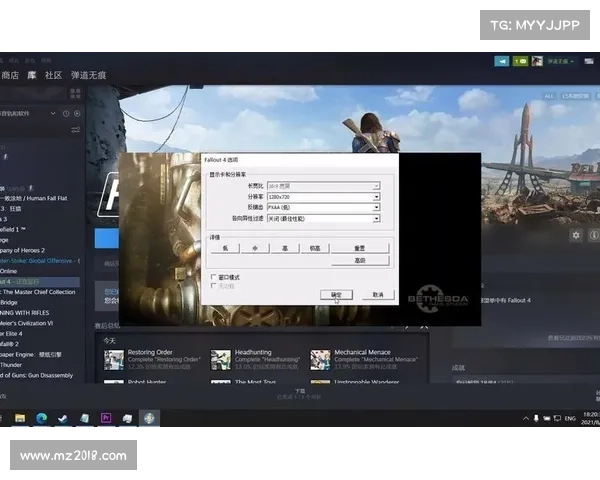Click the blue play button on Fallout 4 page
Image resolution: width=600 pixels, height=480 pixels.
pyautogui.click(x=107, y=238)
